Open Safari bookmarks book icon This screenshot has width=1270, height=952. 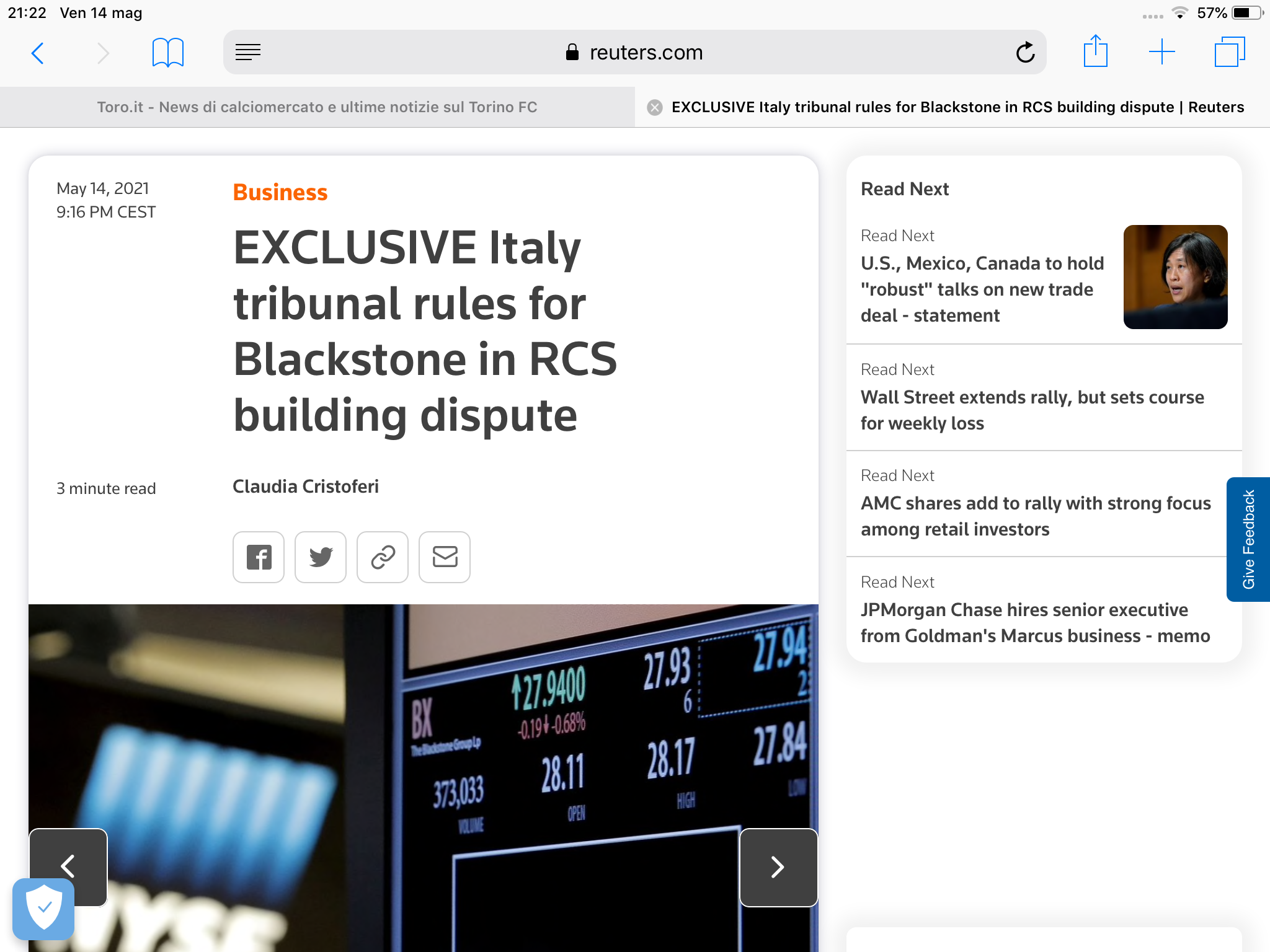[x=167, y=53]
